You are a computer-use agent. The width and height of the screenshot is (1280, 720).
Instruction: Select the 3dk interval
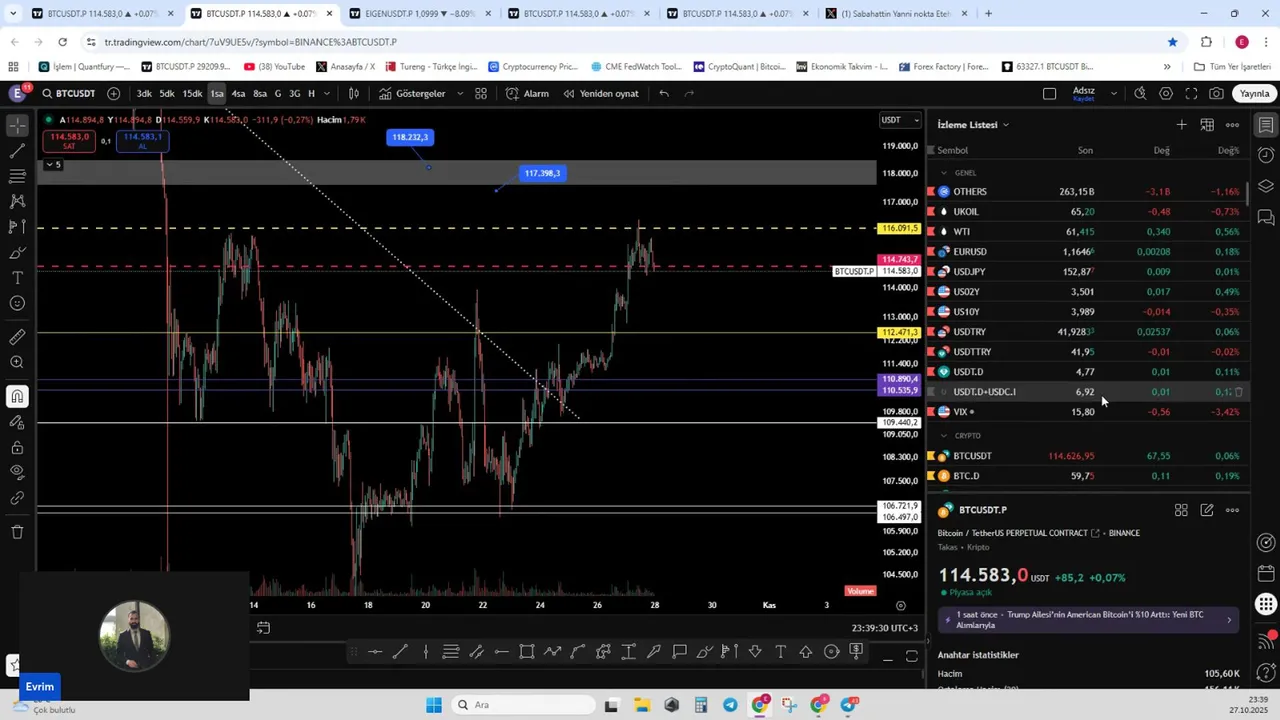[x=144, y=93]
